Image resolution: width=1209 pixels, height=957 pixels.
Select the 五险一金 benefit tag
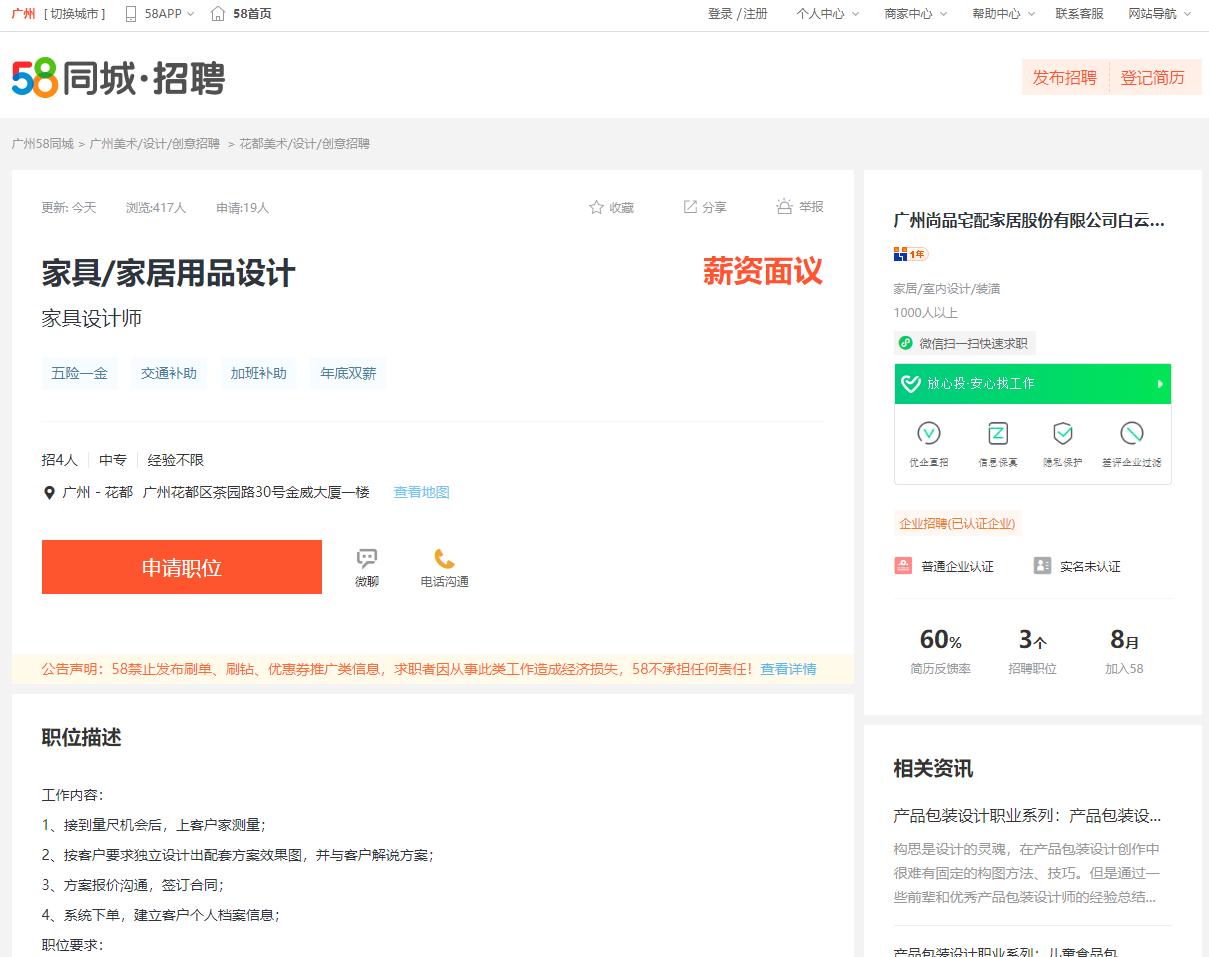click(x=79, y=372)
